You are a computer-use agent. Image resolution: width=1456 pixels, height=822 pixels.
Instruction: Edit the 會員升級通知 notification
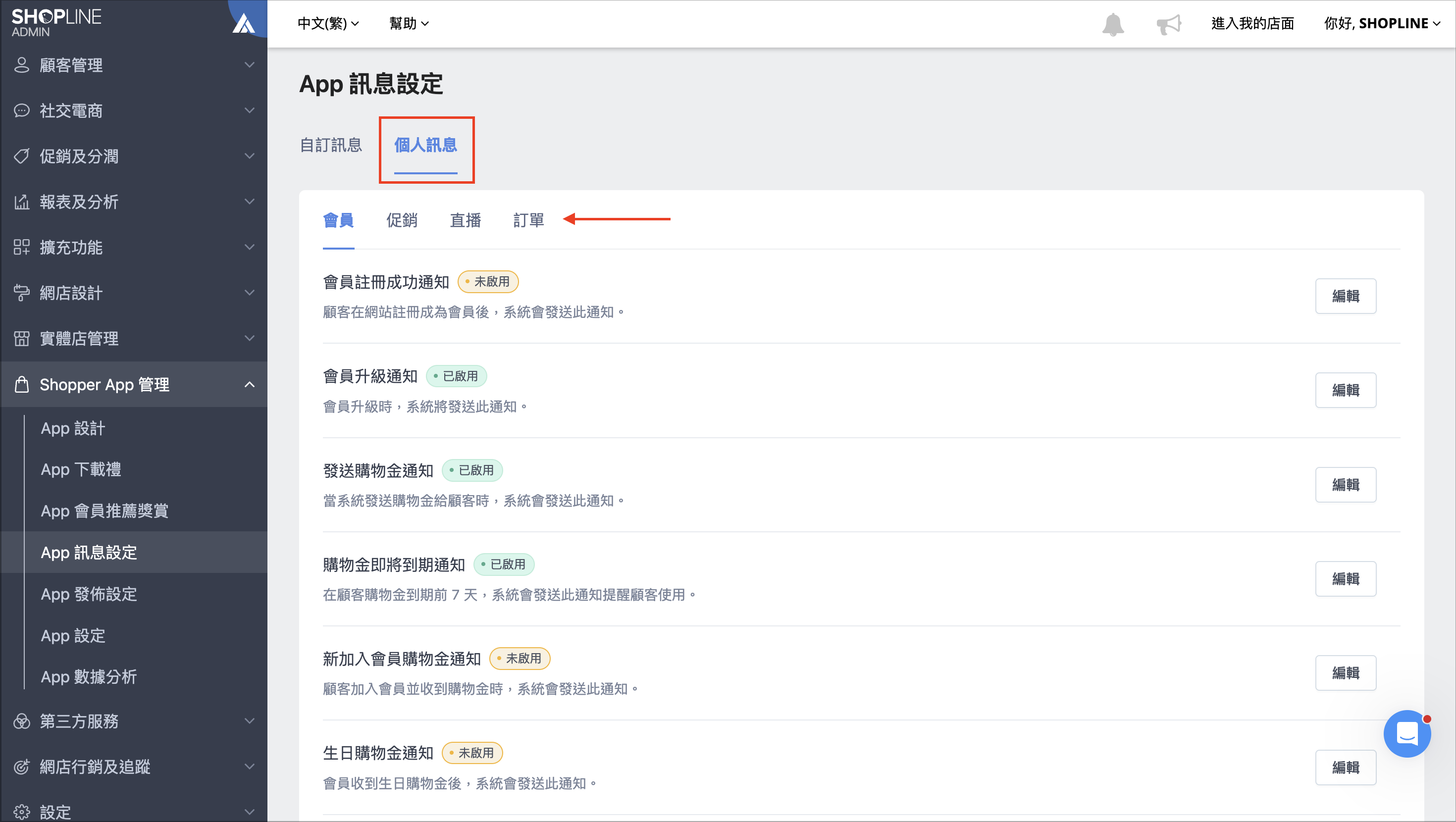[x=1345, y=390]
